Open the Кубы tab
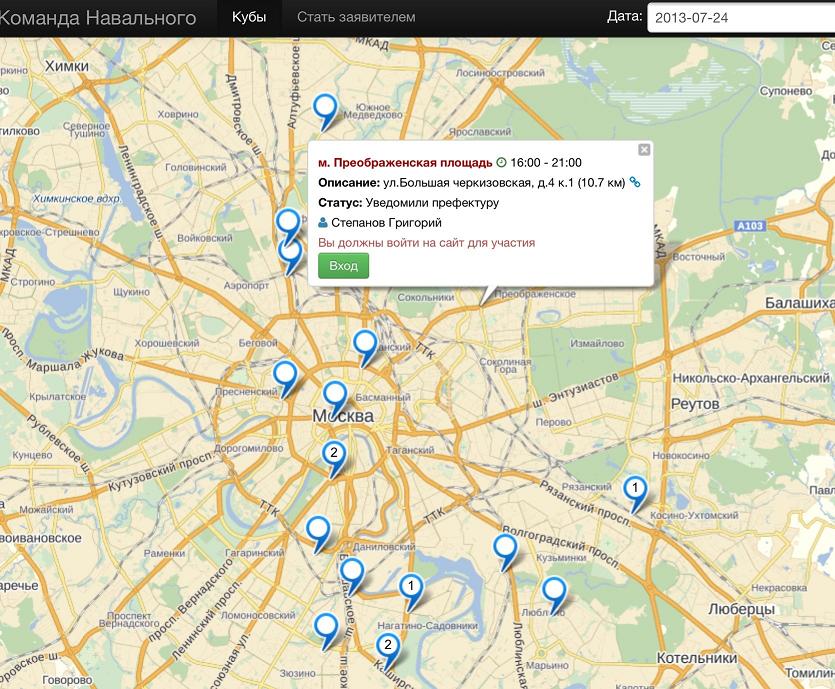 click(249, 17)
